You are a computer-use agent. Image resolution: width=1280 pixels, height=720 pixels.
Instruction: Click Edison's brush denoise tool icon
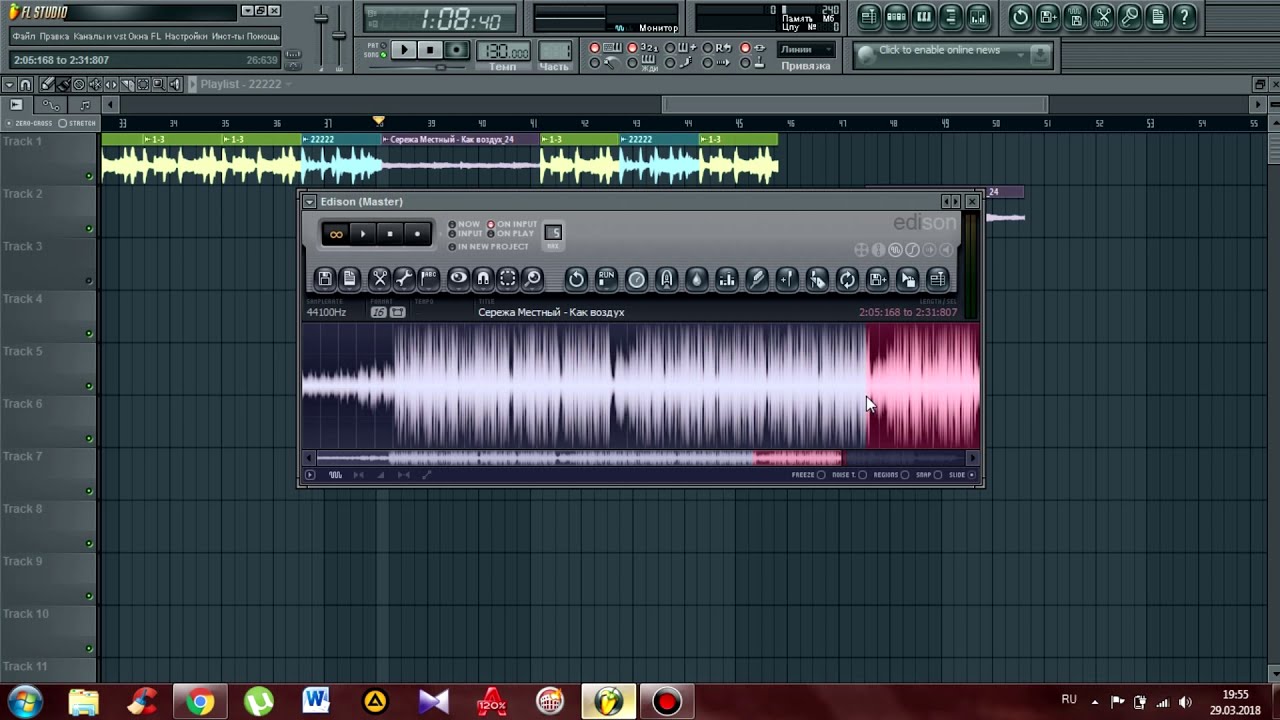[x=757, y=279]
